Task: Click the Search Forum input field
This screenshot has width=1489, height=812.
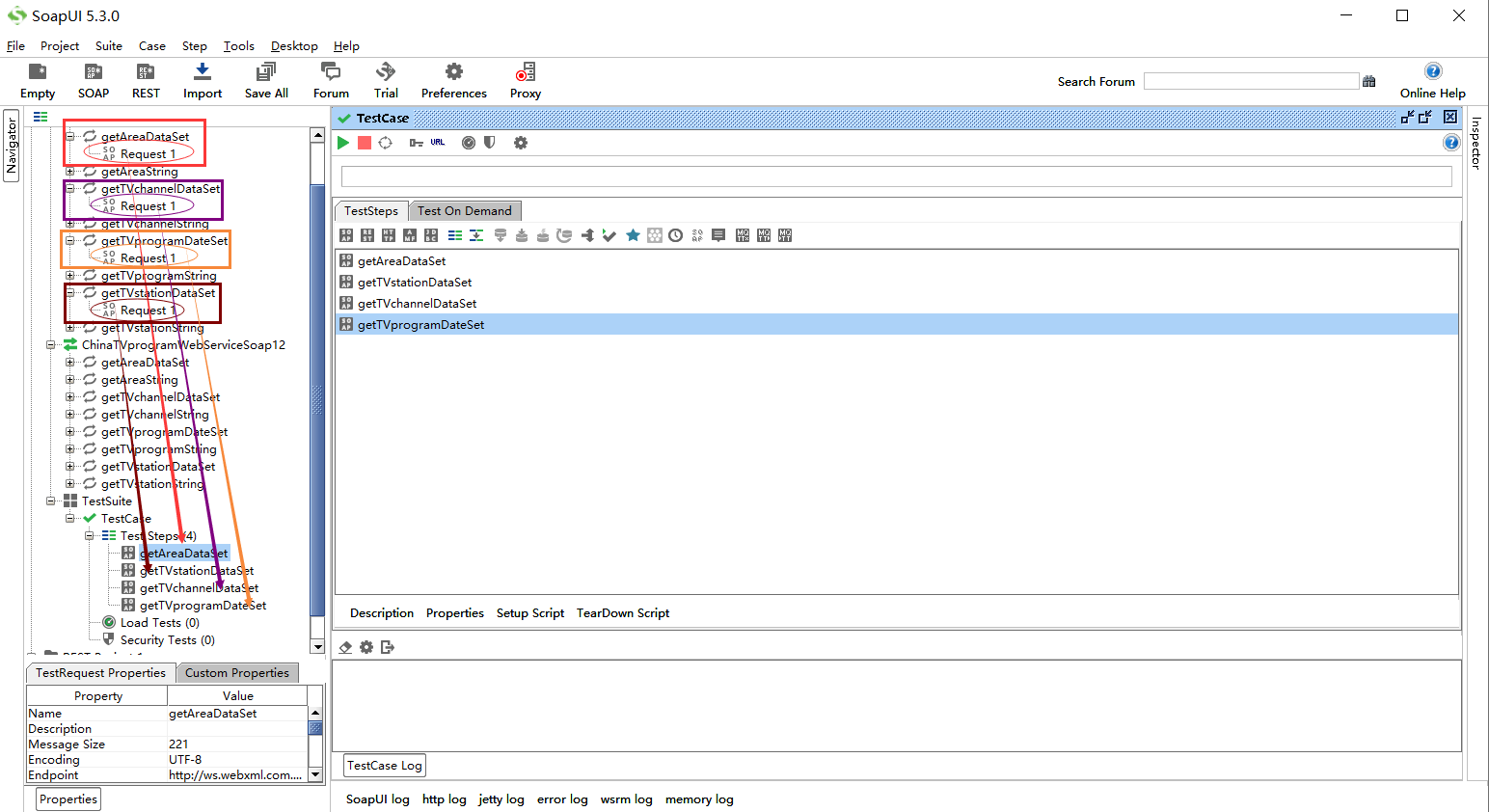Action: [1251, 82]
